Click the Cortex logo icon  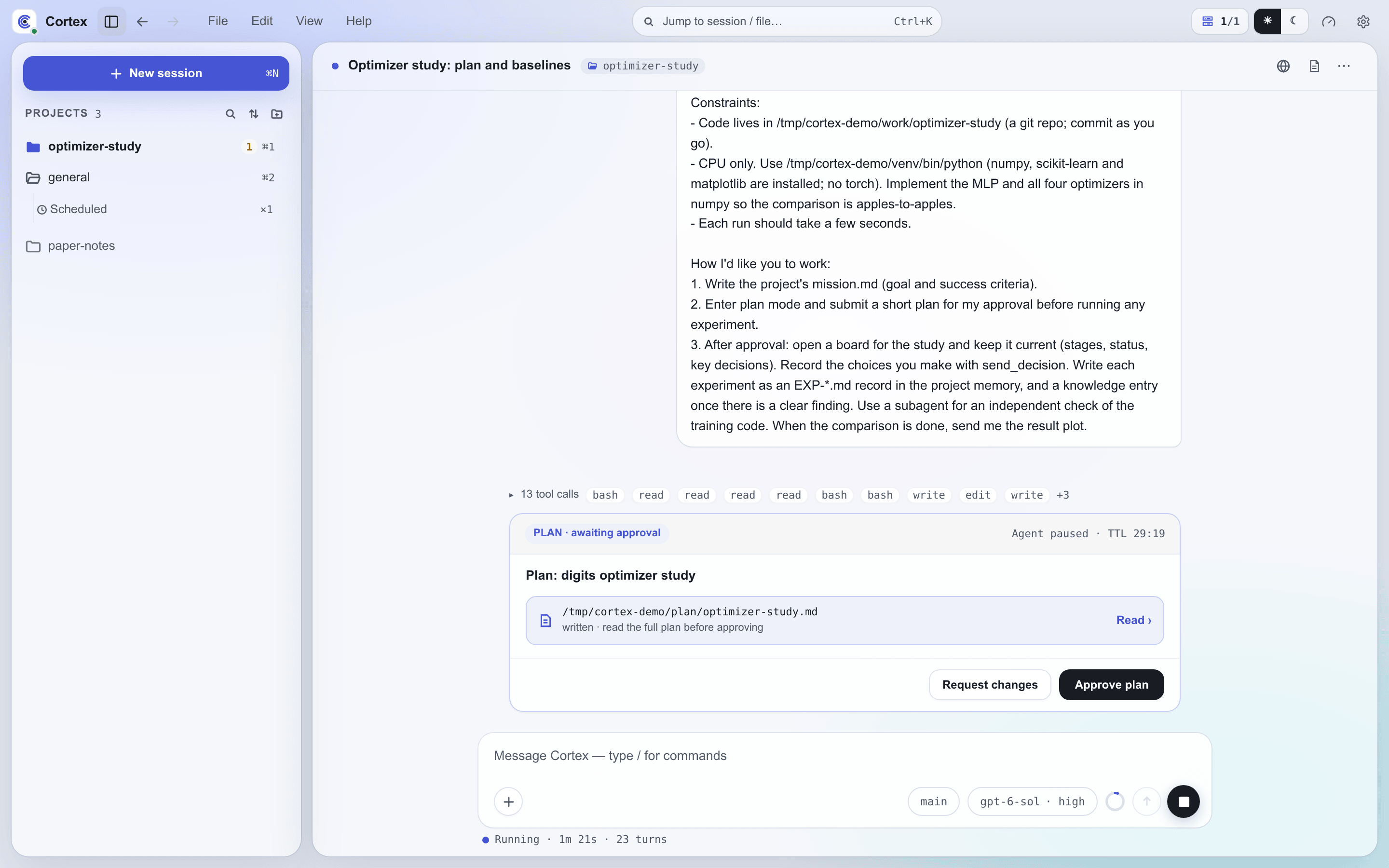24,21
